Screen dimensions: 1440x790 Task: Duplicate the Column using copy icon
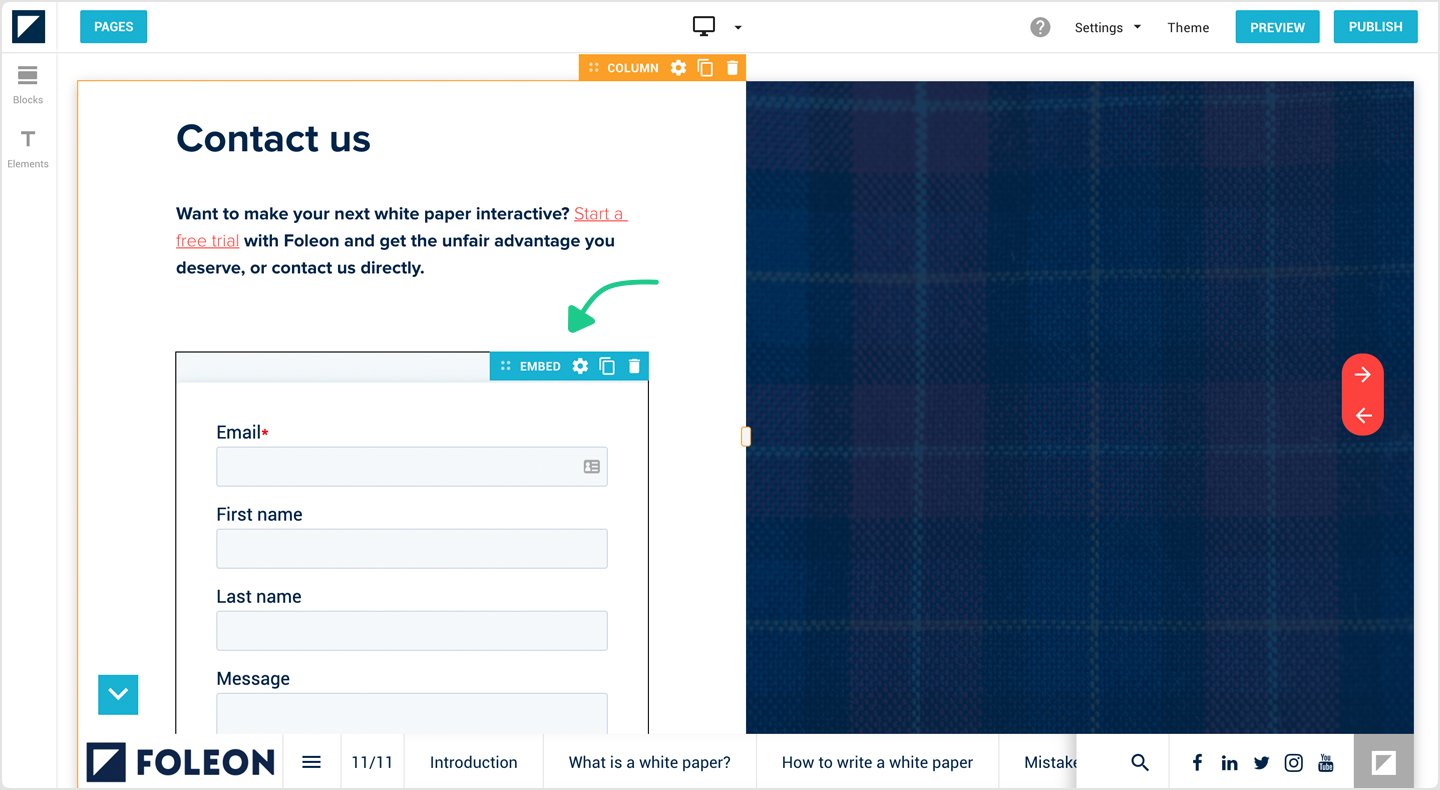pyautogui.click(x=705, y=68)
